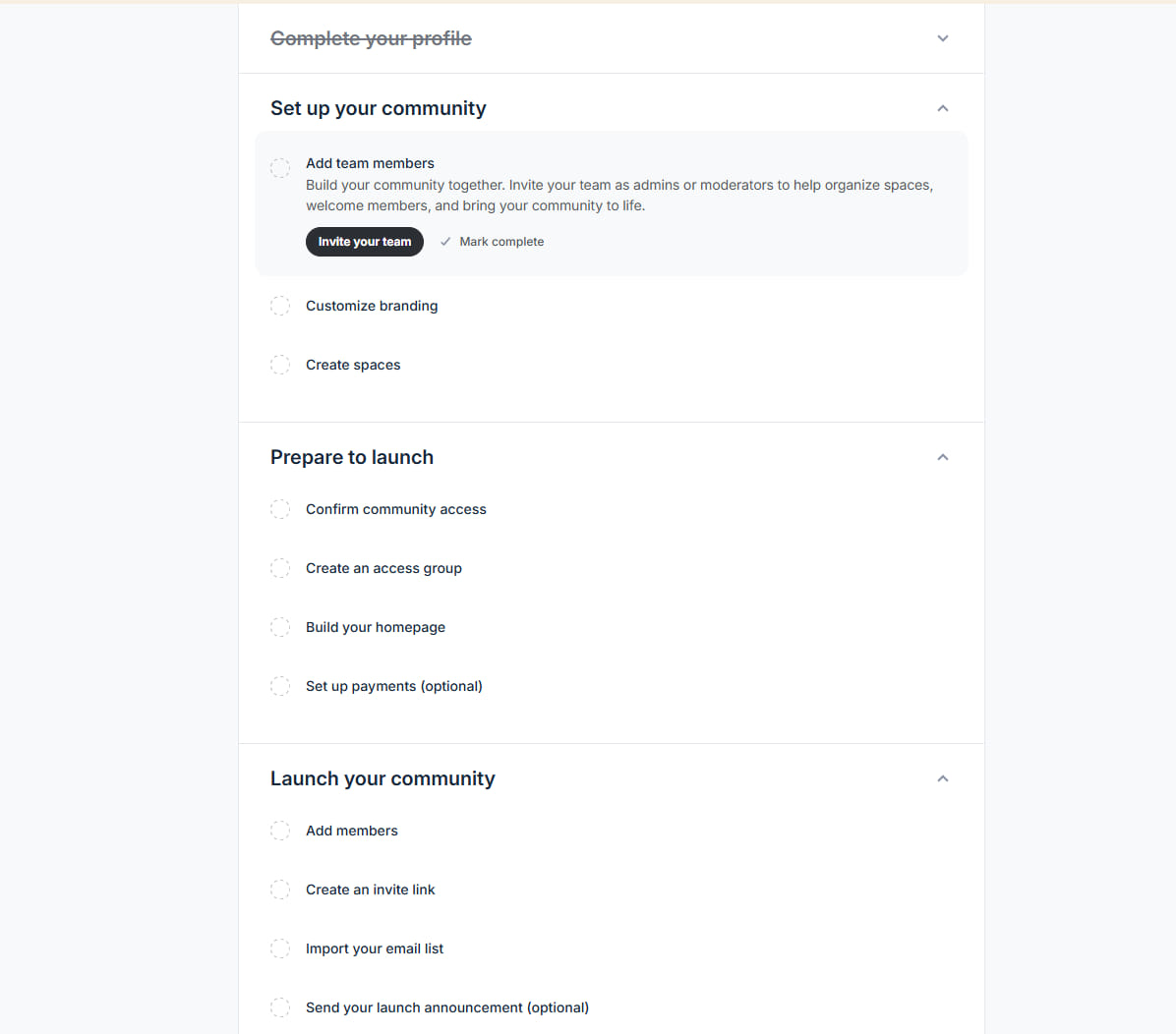The width and height of the screenshot is (1176, 1034).
Task: Tick the Build your homepage circle
Action: [x=280, y=628]
